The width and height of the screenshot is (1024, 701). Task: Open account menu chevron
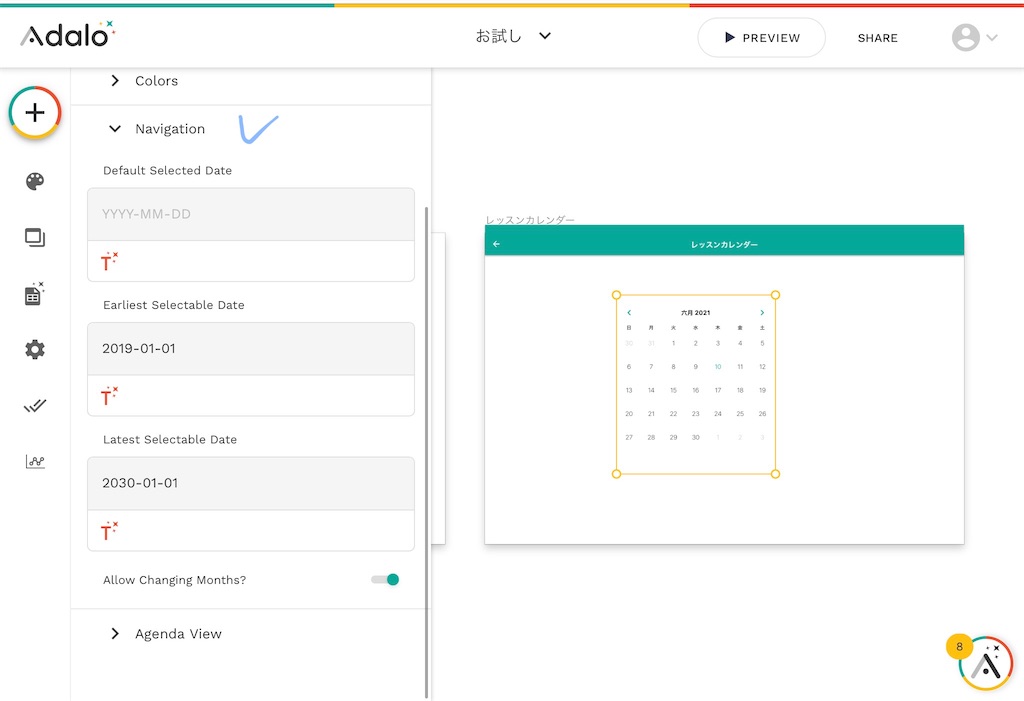[992, 37]
